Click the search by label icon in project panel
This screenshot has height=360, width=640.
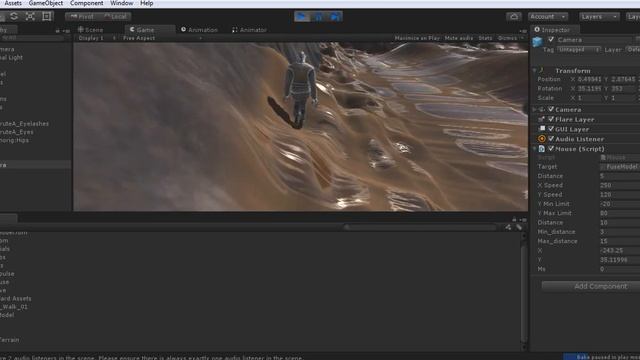click(518, 227)
